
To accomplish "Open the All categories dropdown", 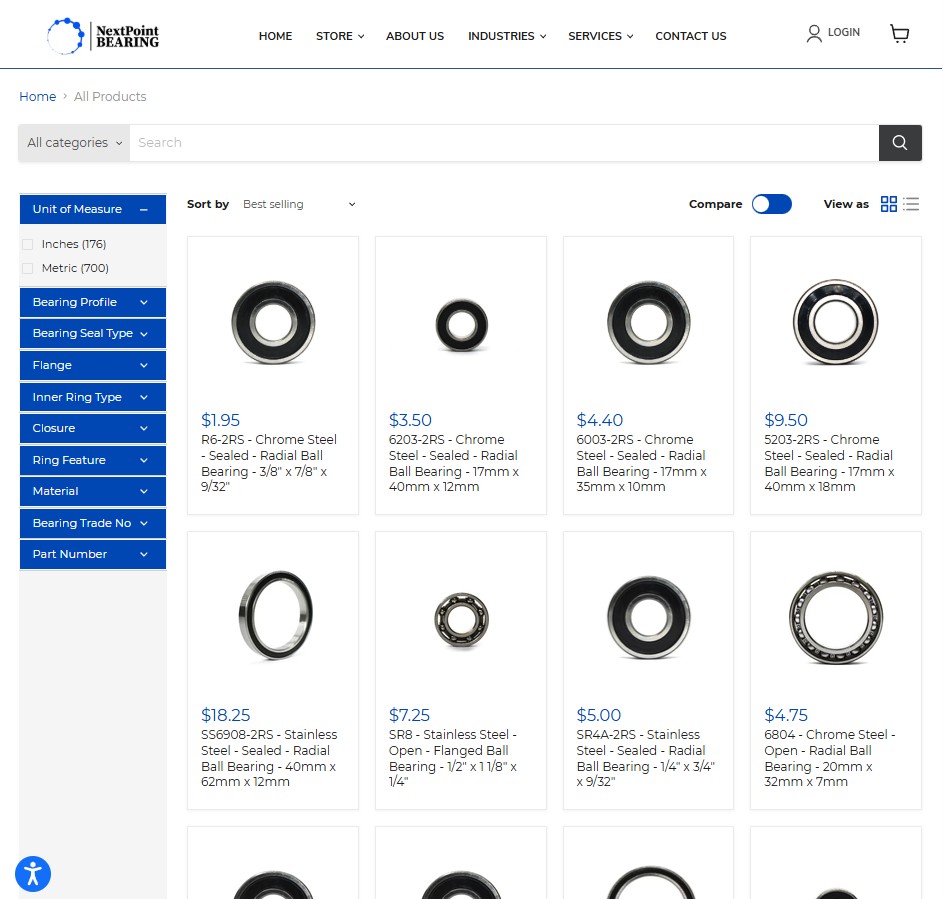I will pyautogui.click(x=74, y=143).
